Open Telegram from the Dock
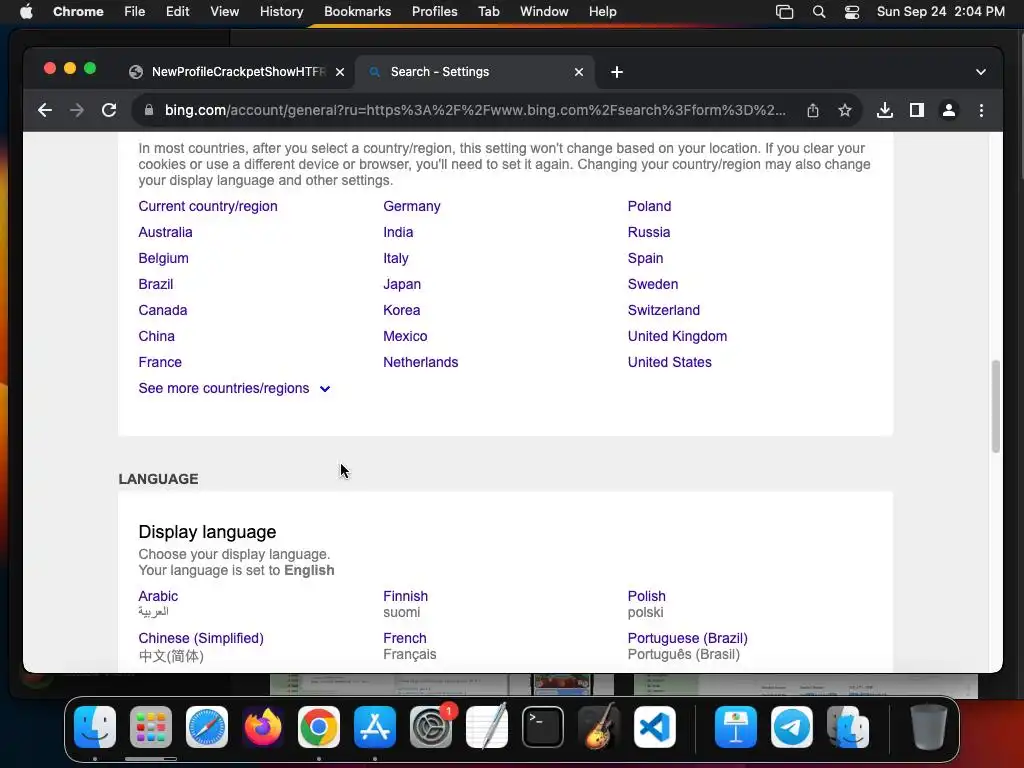This screenshot has width=1024, height=768. pos(792,727)
